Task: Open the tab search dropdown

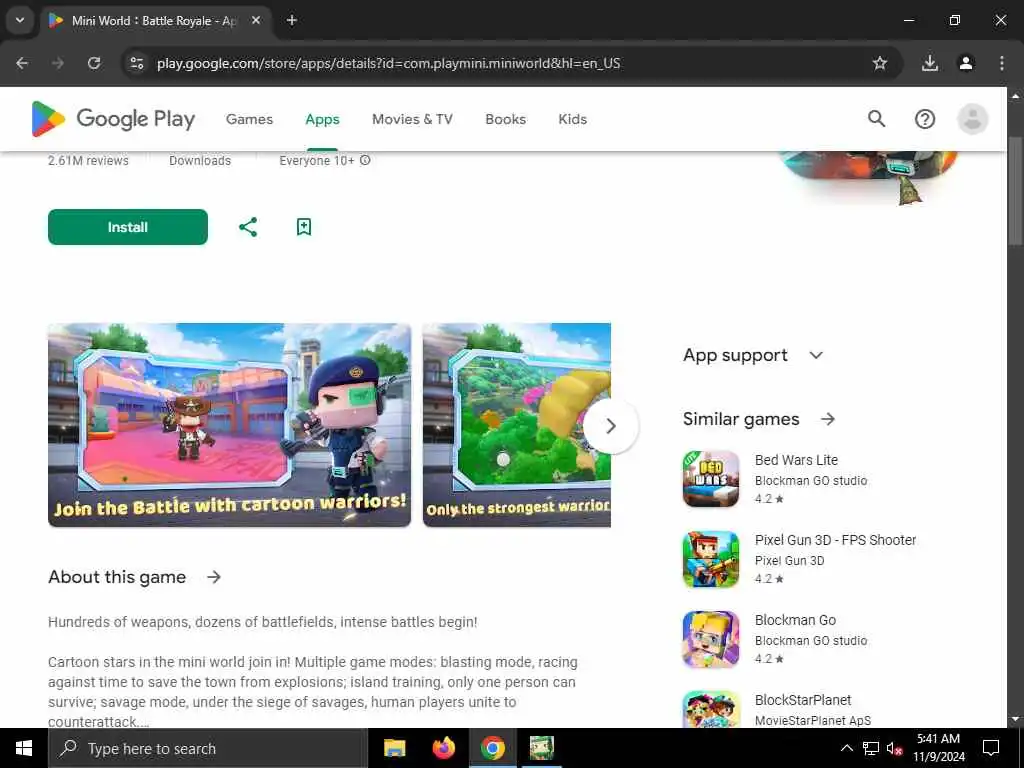Action: 20,20
